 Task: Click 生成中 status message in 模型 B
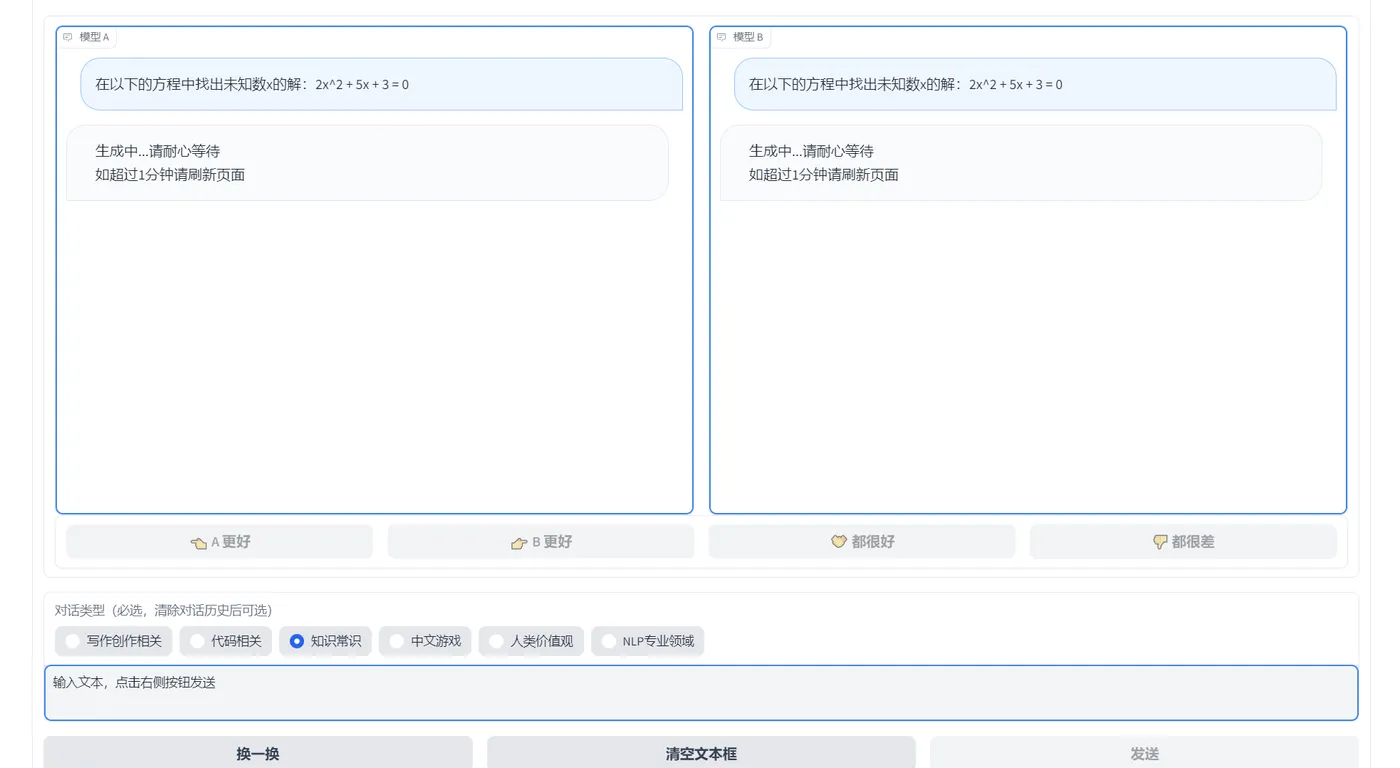[1021, 163]
